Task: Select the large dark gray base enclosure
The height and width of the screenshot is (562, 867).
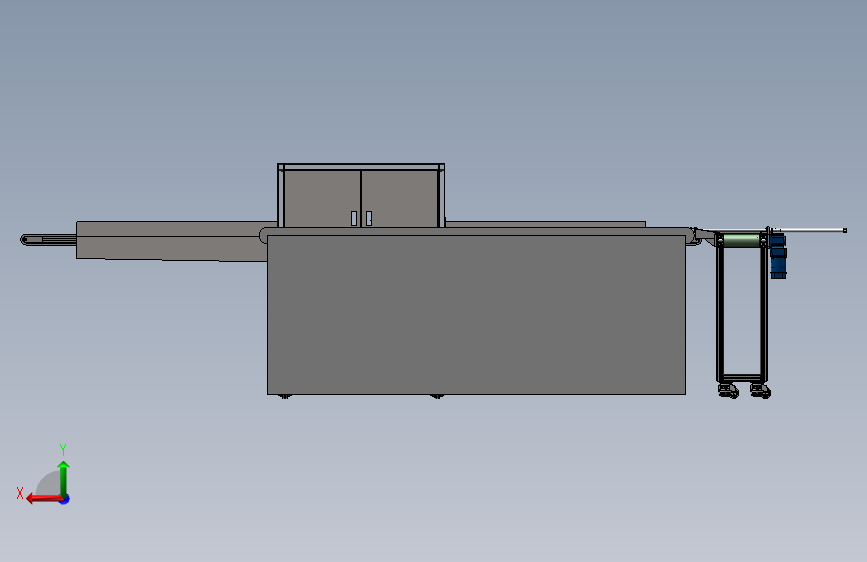Action: point(476,315)
